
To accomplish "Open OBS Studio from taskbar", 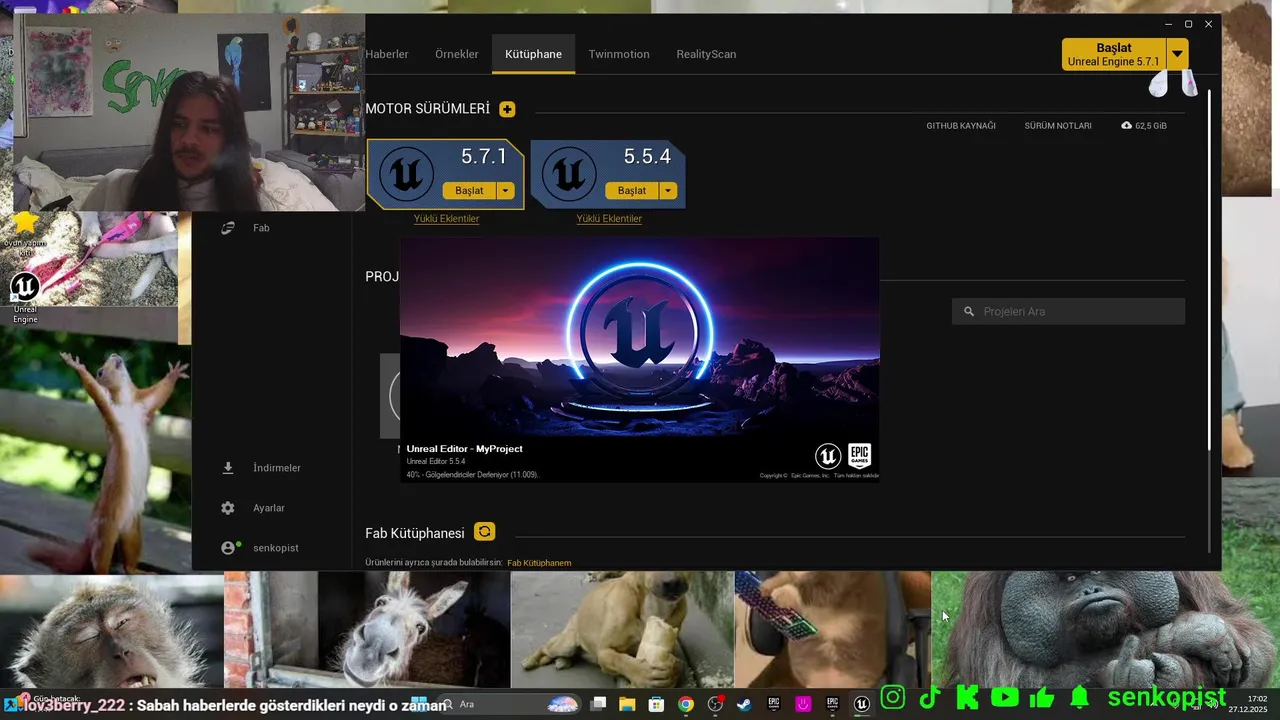I will pos(715,704).
